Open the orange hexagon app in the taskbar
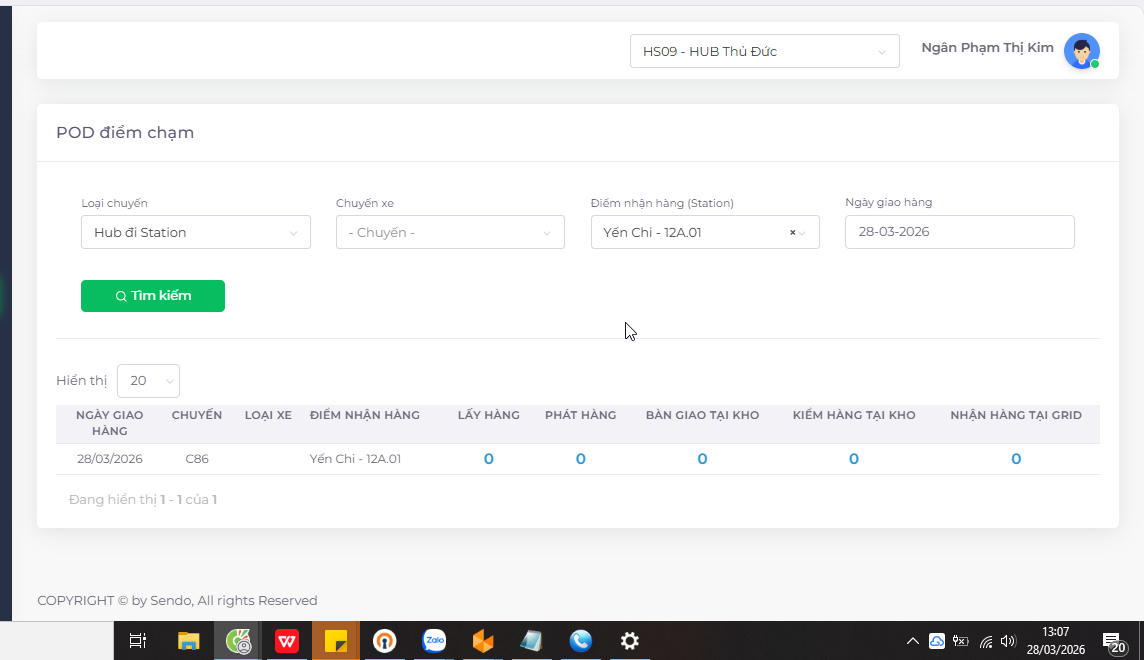The height and width of the screenshot is (660, 1144). (483, 641)
